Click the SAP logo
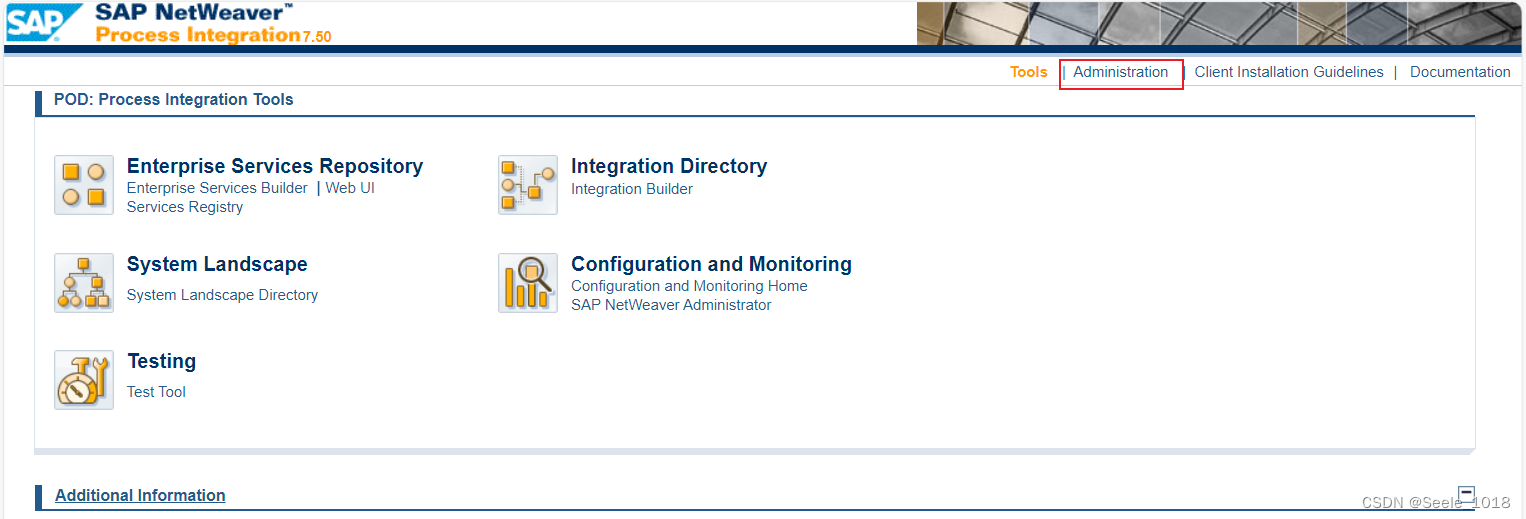1526x519 pixels. [45, 23]
